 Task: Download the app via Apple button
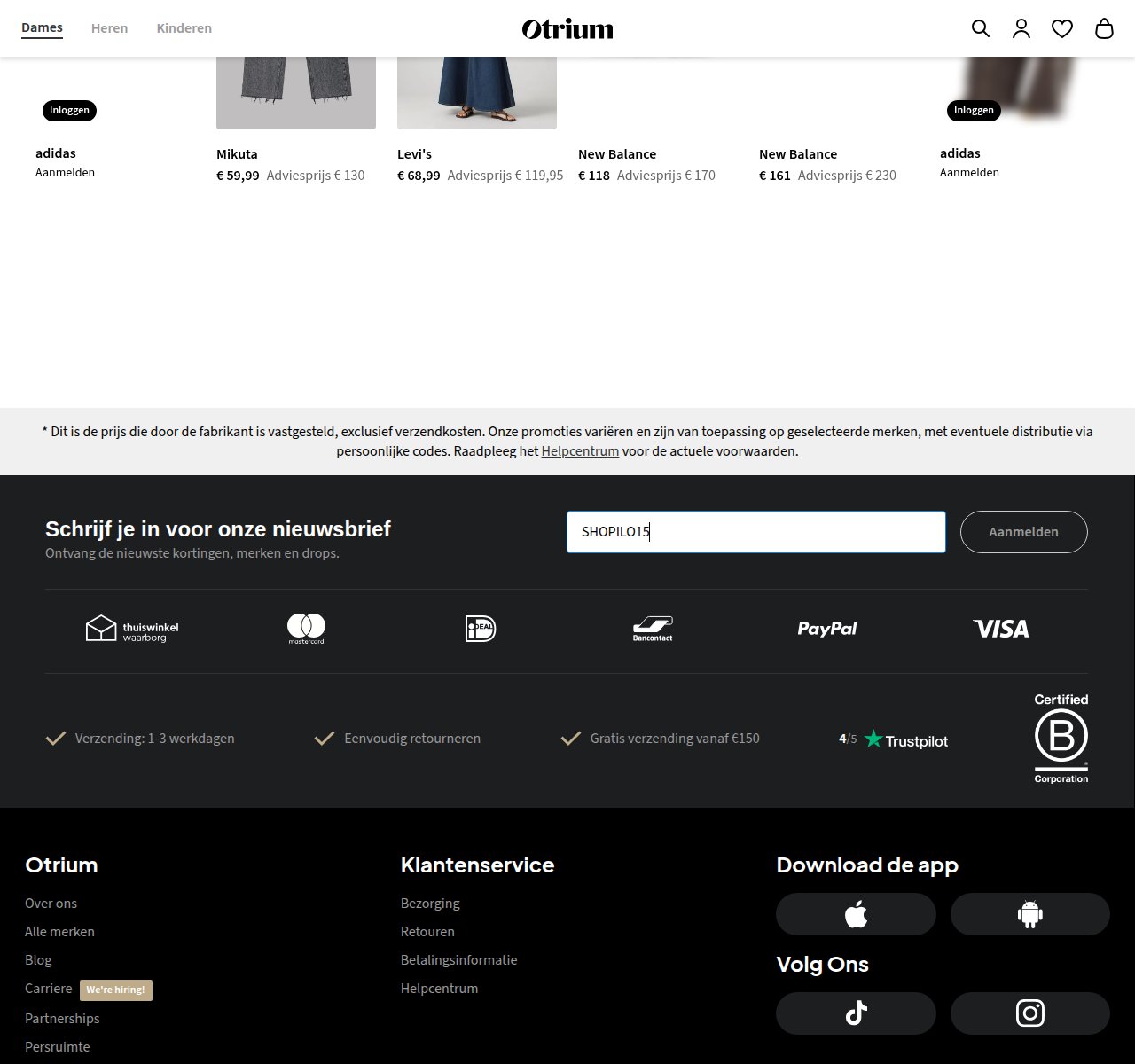(x=856, y=914)
